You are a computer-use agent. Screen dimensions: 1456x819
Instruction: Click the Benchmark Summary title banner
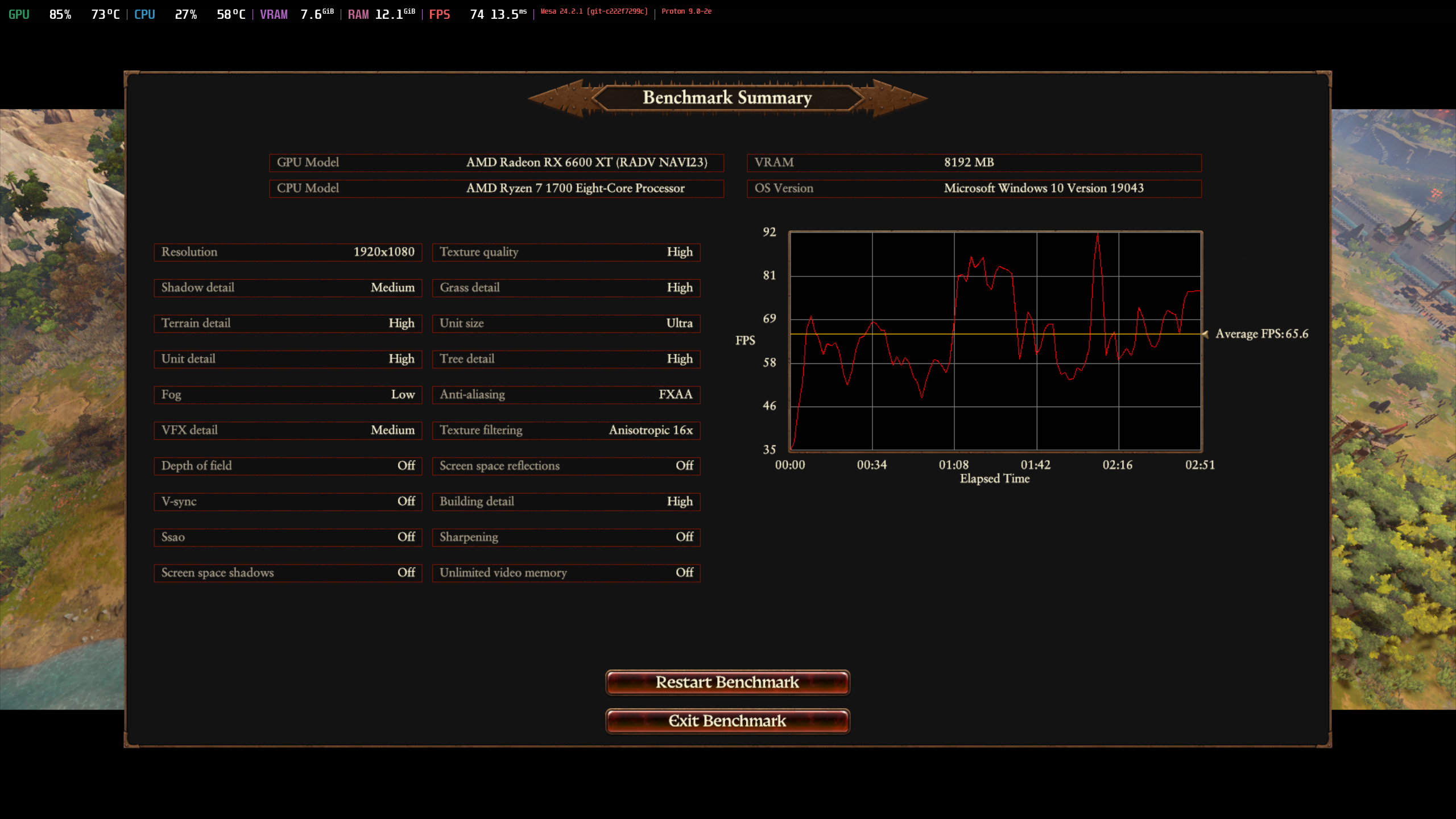(727, 98)
